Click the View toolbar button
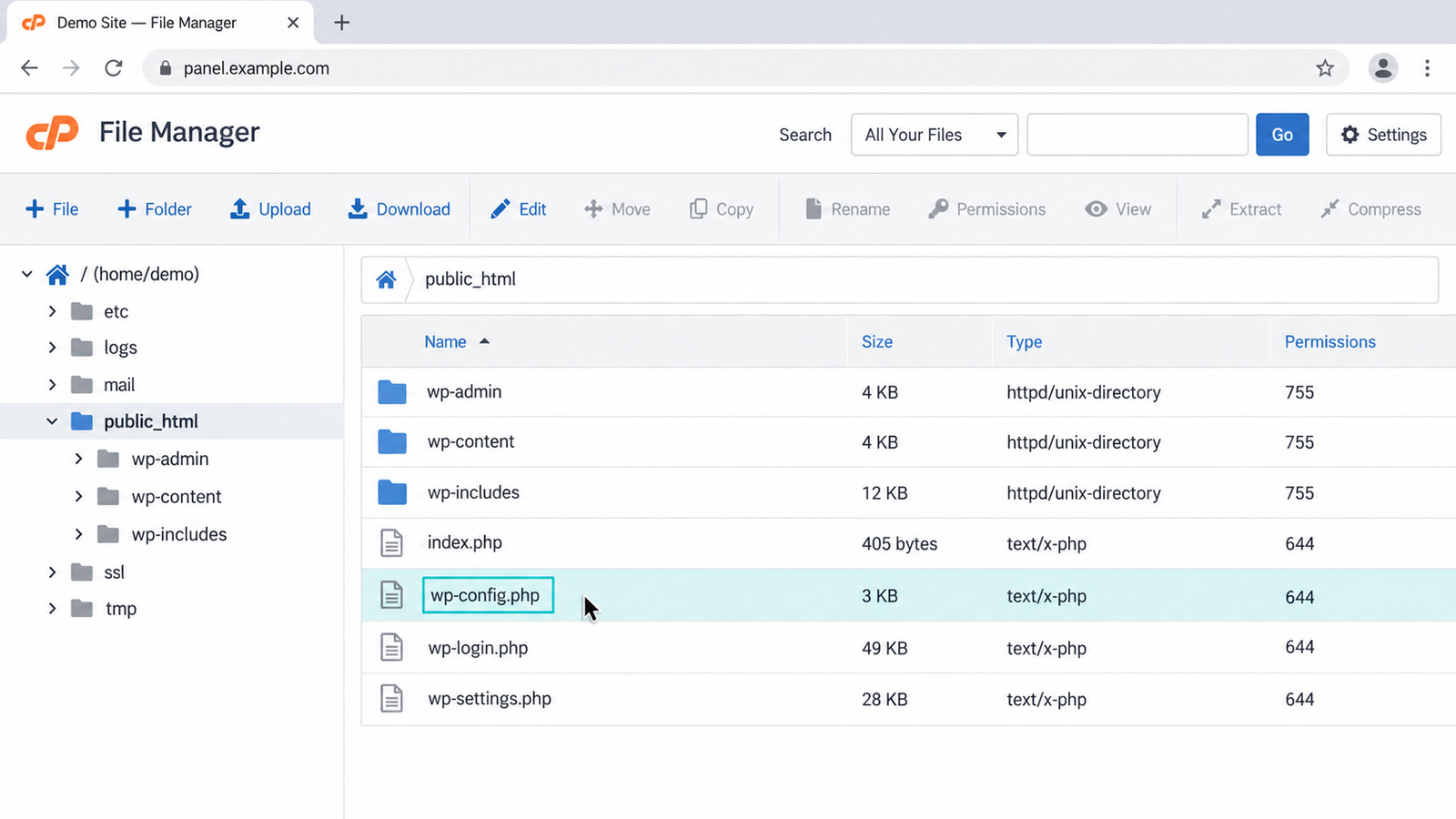 pyautogui.click(x=1117, y=209)
